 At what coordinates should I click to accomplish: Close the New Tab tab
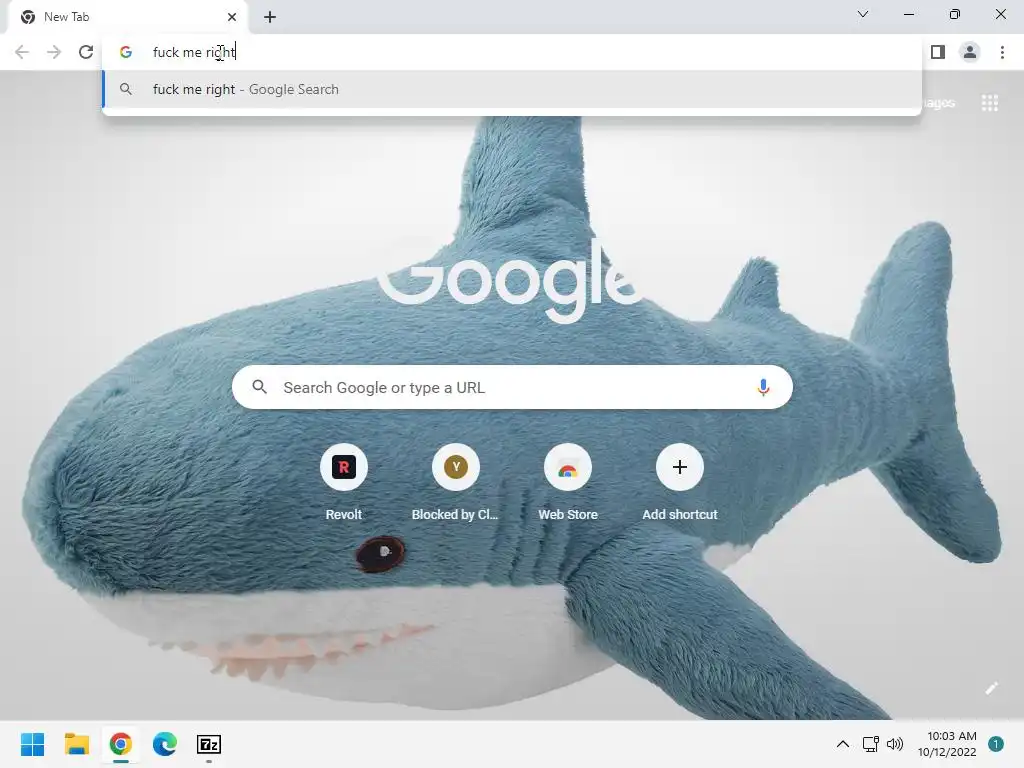(x=232, y=17)
